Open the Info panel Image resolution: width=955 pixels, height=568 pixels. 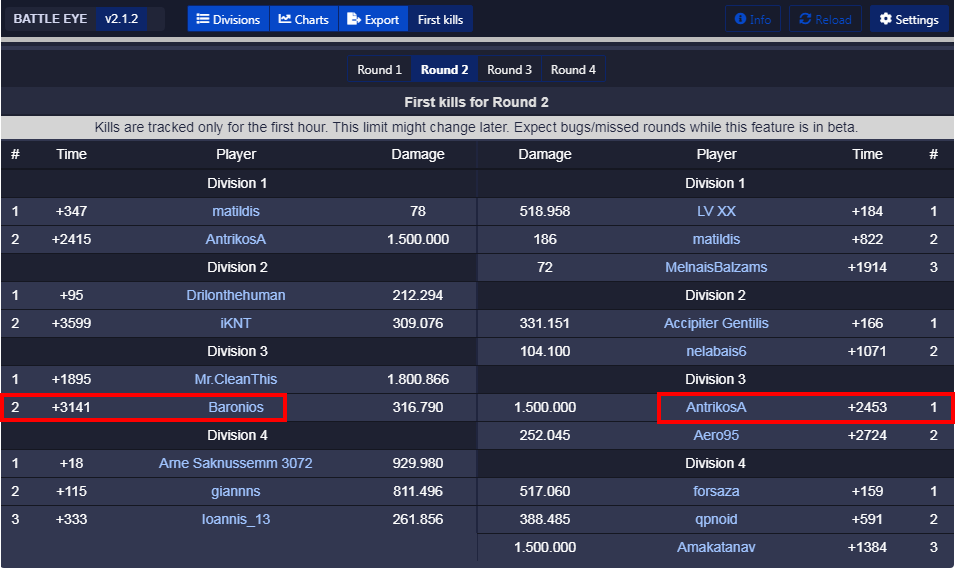pos(753,19)
